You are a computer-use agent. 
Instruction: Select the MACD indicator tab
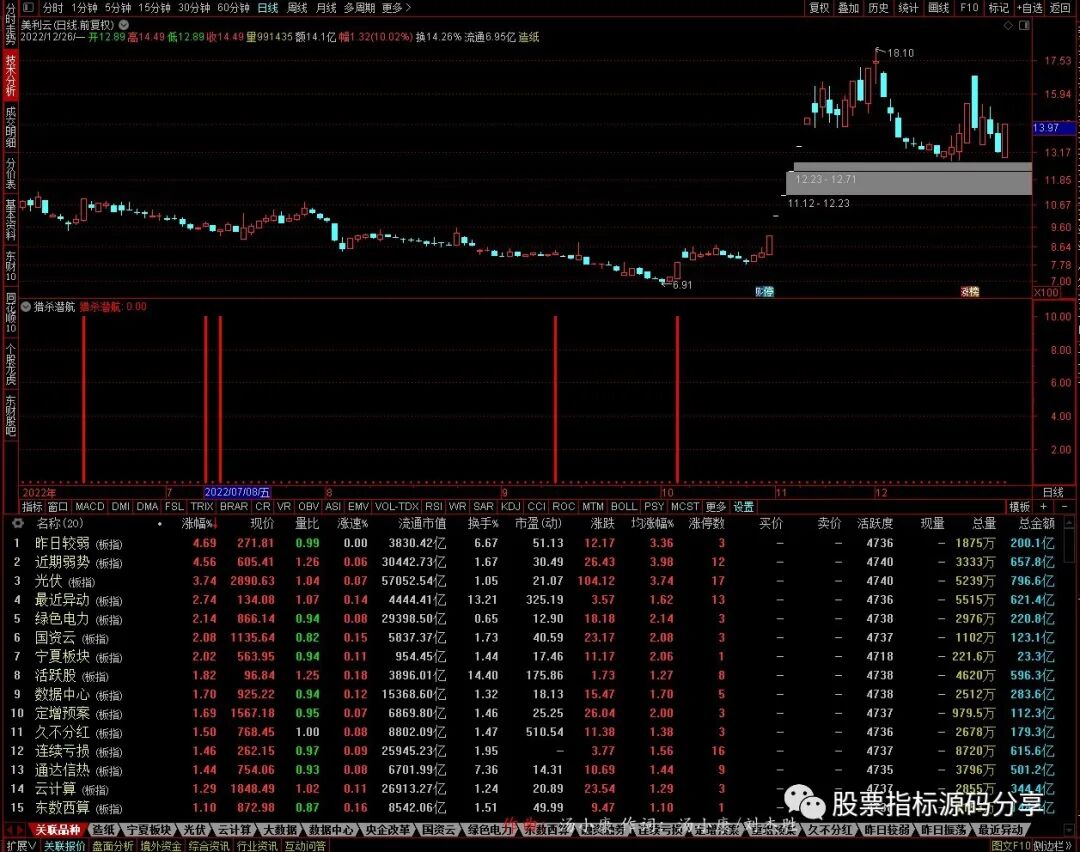[x=90, y=507]
